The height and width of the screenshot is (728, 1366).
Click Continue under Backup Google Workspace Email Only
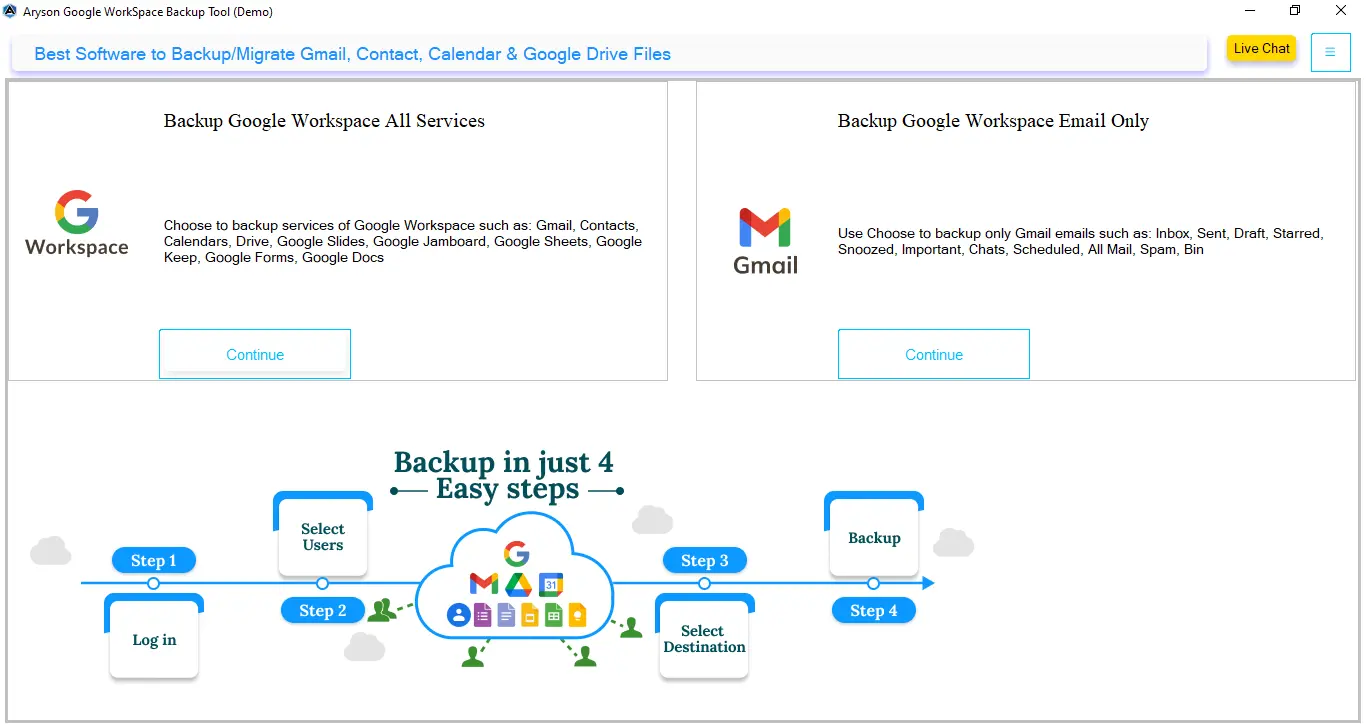[933, 353]
